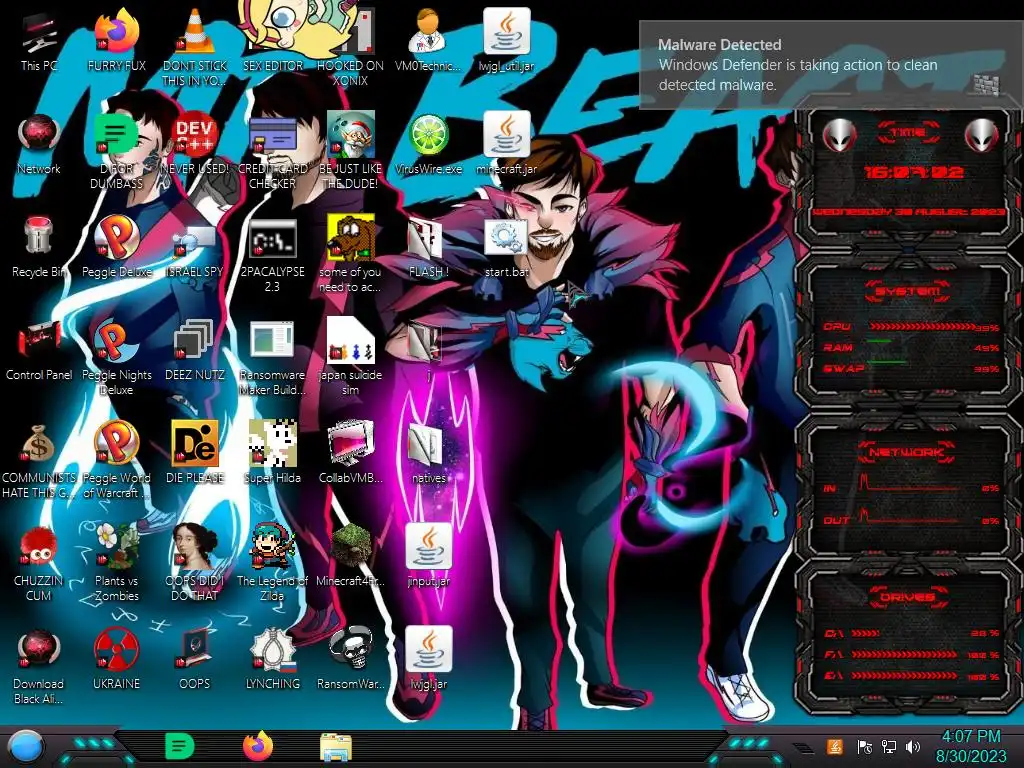1024x768 pixels.
Task: Select The Legend of Zilda shortcut
Action: click(272, 564)
